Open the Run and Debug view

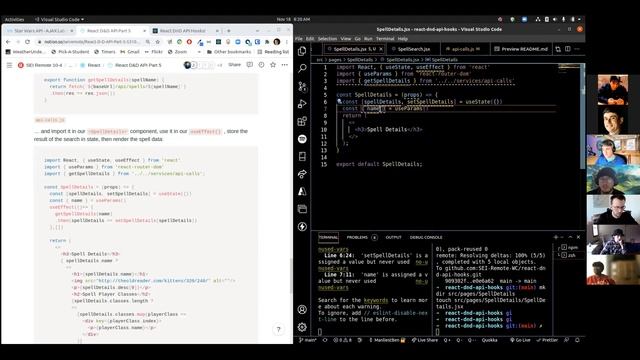point(302,104)
